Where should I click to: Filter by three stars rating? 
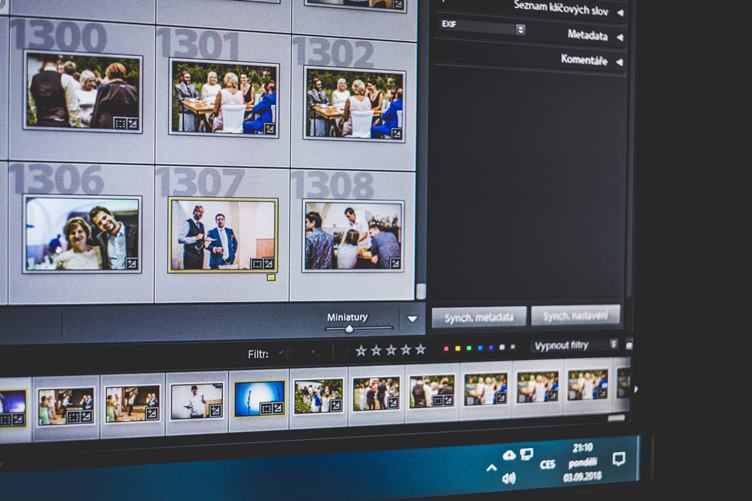[x=391, y=350]
